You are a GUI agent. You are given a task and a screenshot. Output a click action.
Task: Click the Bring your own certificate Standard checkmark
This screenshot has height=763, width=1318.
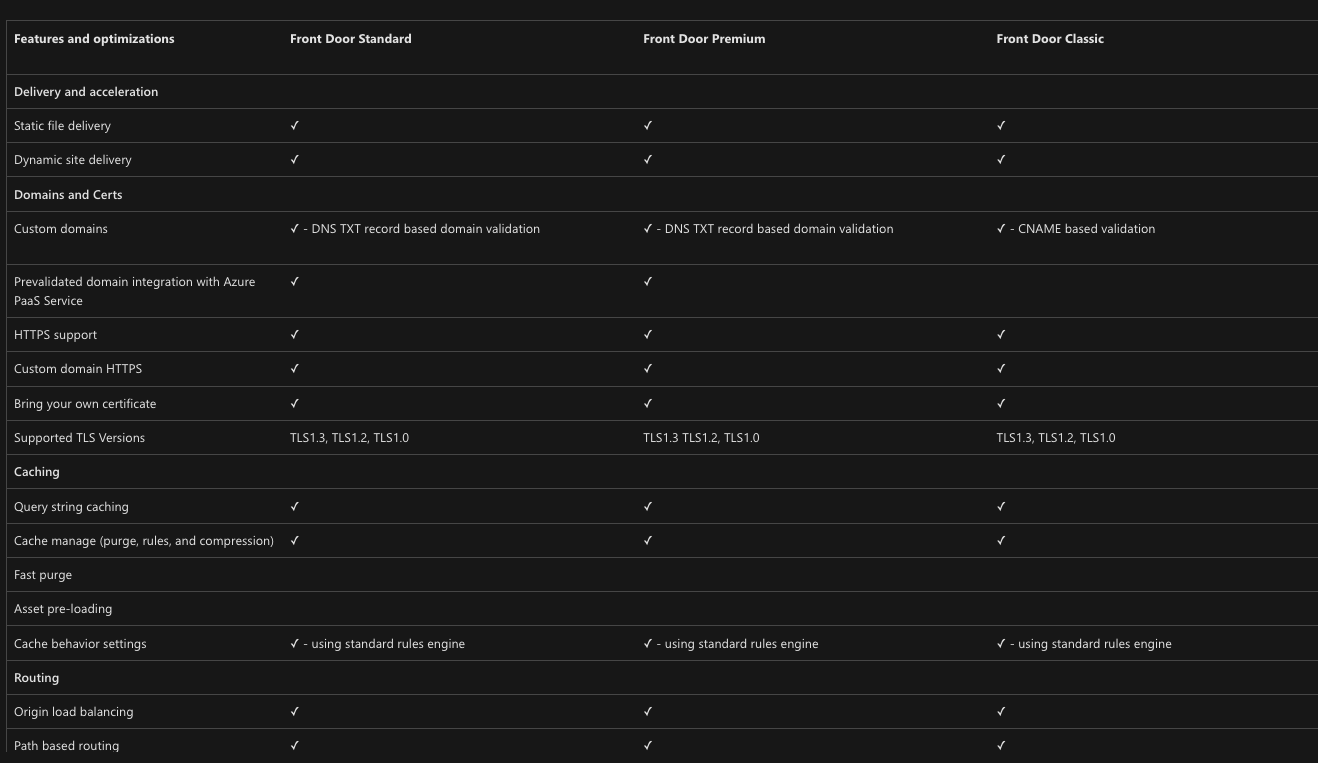(295, 404)
